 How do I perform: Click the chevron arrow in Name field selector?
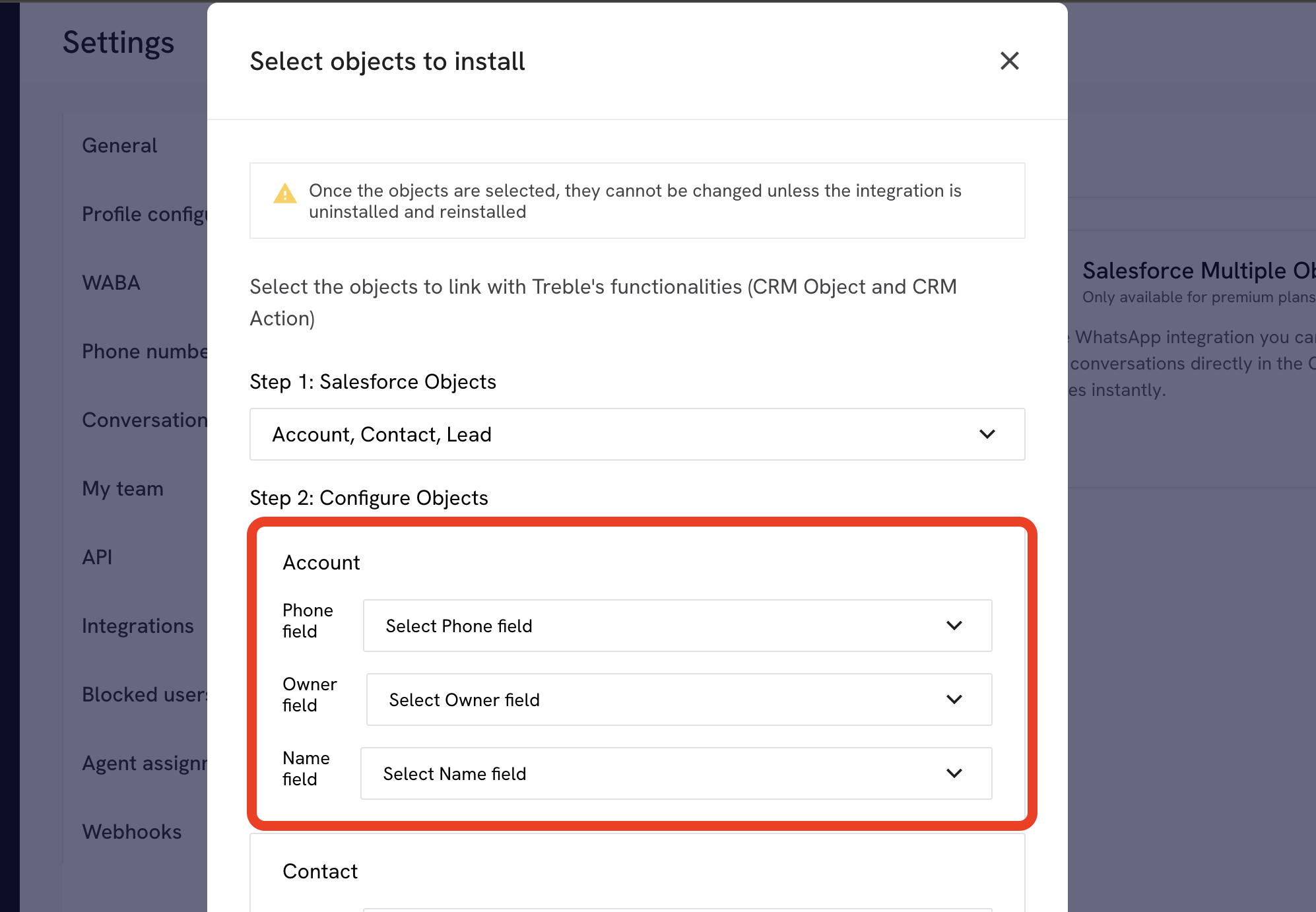click(954, 773)
